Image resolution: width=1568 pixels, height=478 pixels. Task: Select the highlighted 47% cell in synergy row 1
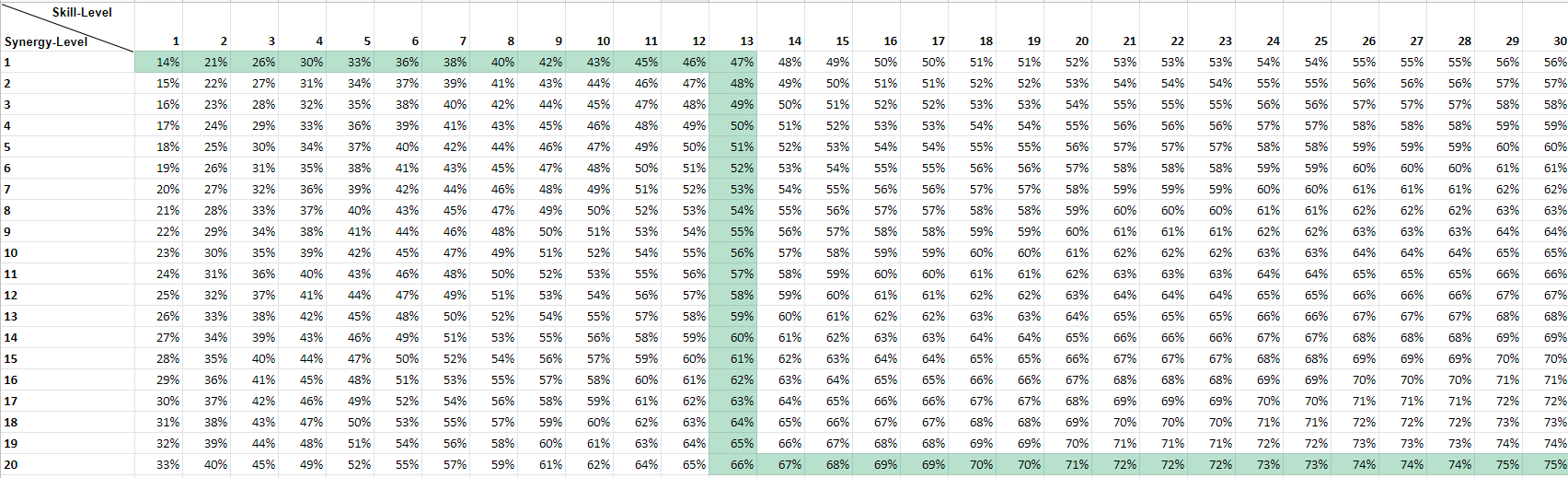pyautogui.click(x=742, y=63)
